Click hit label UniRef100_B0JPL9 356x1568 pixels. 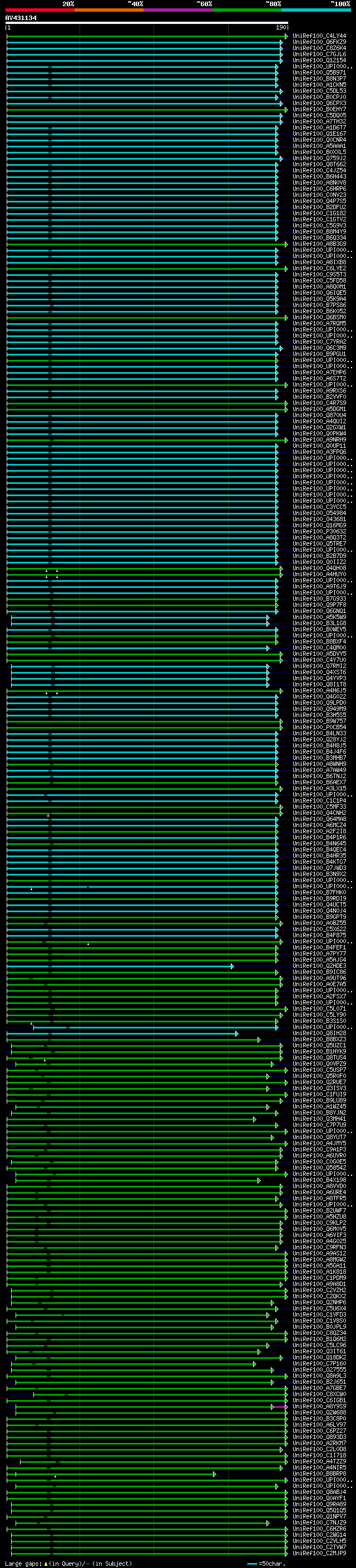[319, 1327]
